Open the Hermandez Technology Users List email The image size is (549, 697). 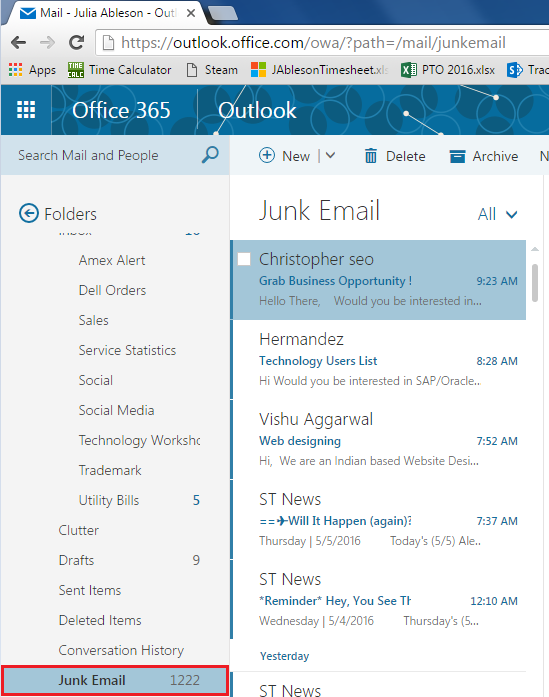click(379, 360)
